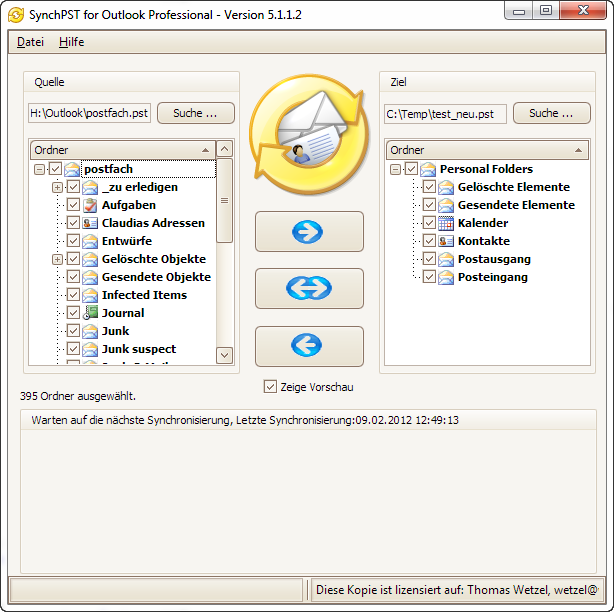
Task: Expand the _zu erledigen folder node
Action: coord(57,187)
